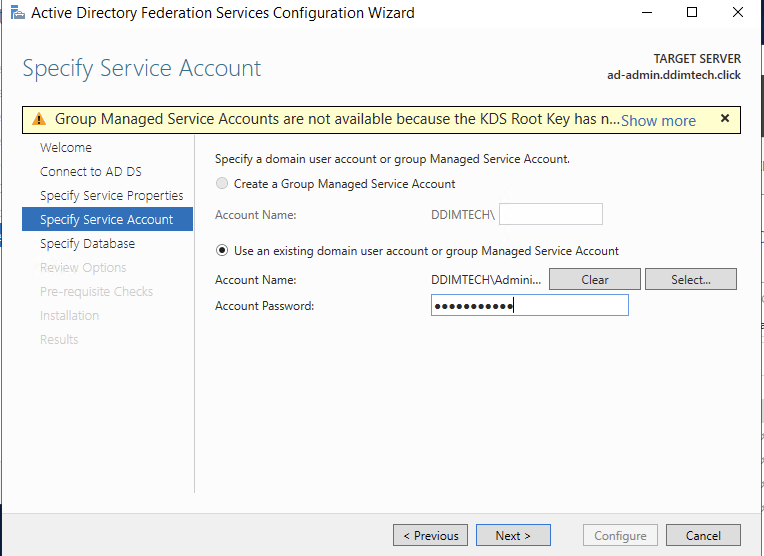The image size is (764, 556).
Task: Click the Review Options step
Action: point(83,267)
